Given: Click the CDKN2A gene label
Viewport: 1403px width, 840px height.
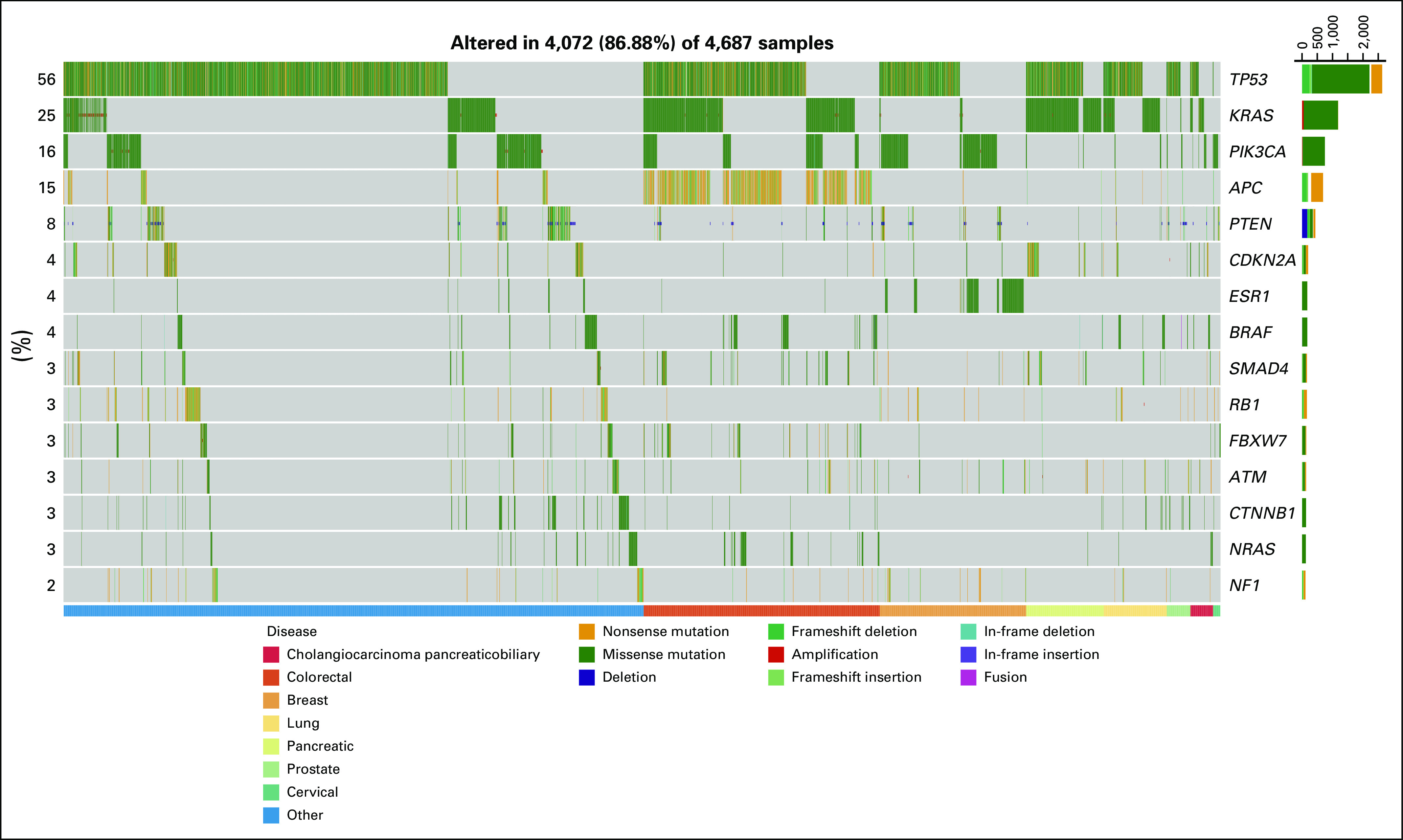Looking at the screenshot, I should click(1263, 260).
